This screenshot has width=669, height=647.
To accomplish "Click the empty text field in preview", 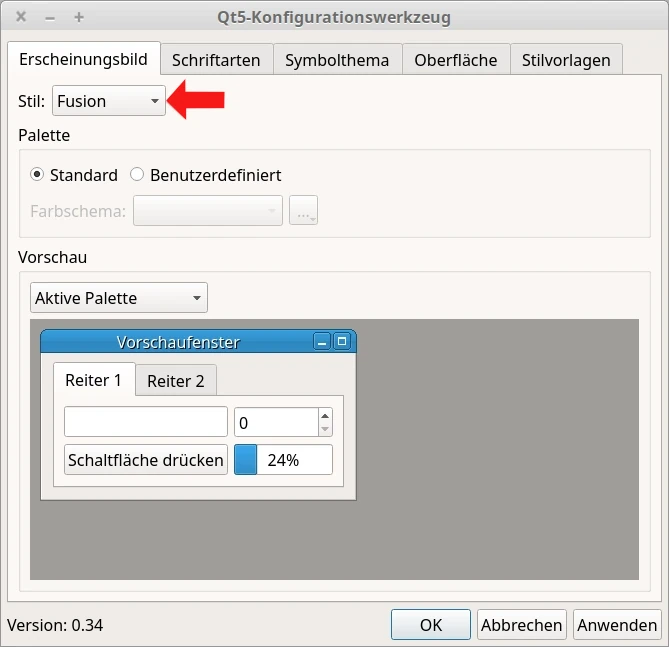I will click(146, 422).
